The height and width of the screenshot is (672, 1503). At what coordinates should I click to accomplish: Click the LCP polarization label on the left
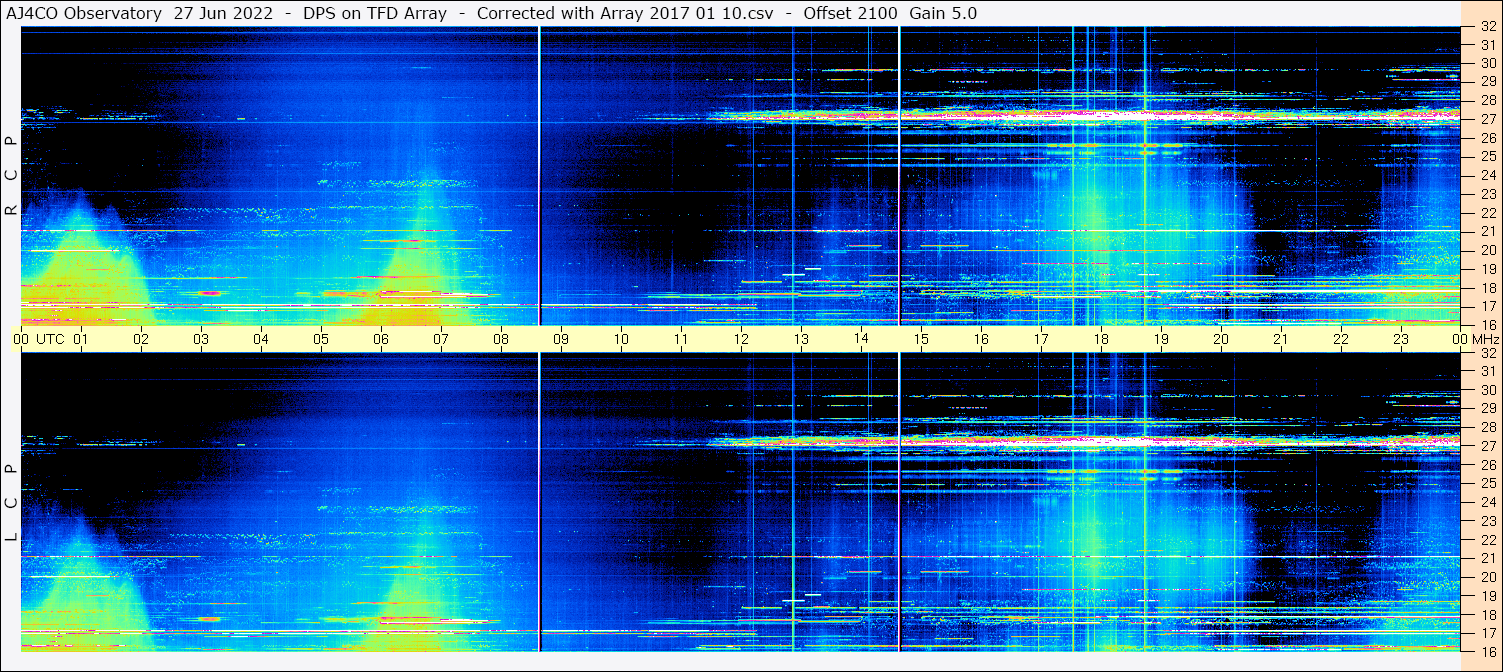(11, 502)
